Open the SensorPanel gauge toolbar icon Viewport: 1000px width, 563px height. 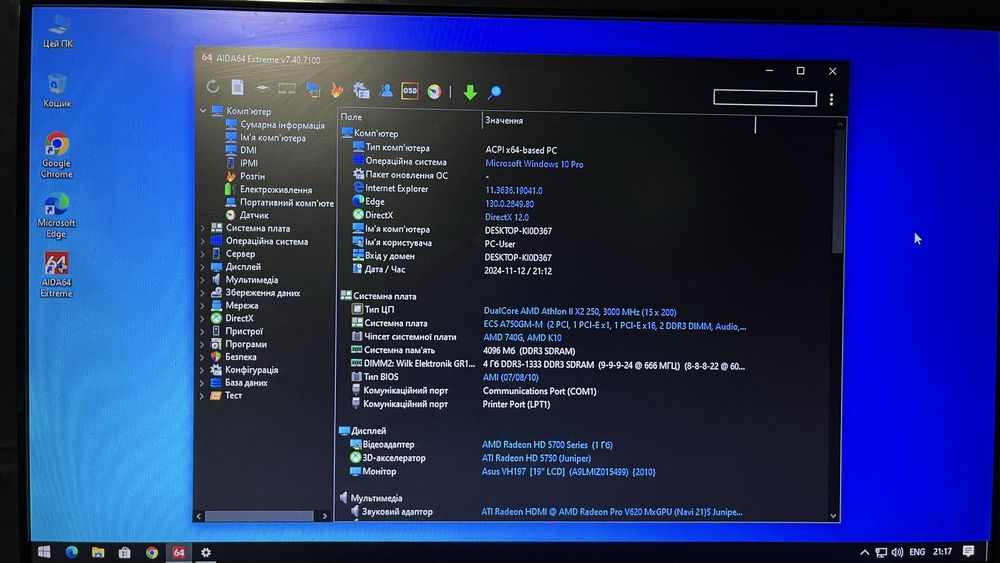coord(434,92)
